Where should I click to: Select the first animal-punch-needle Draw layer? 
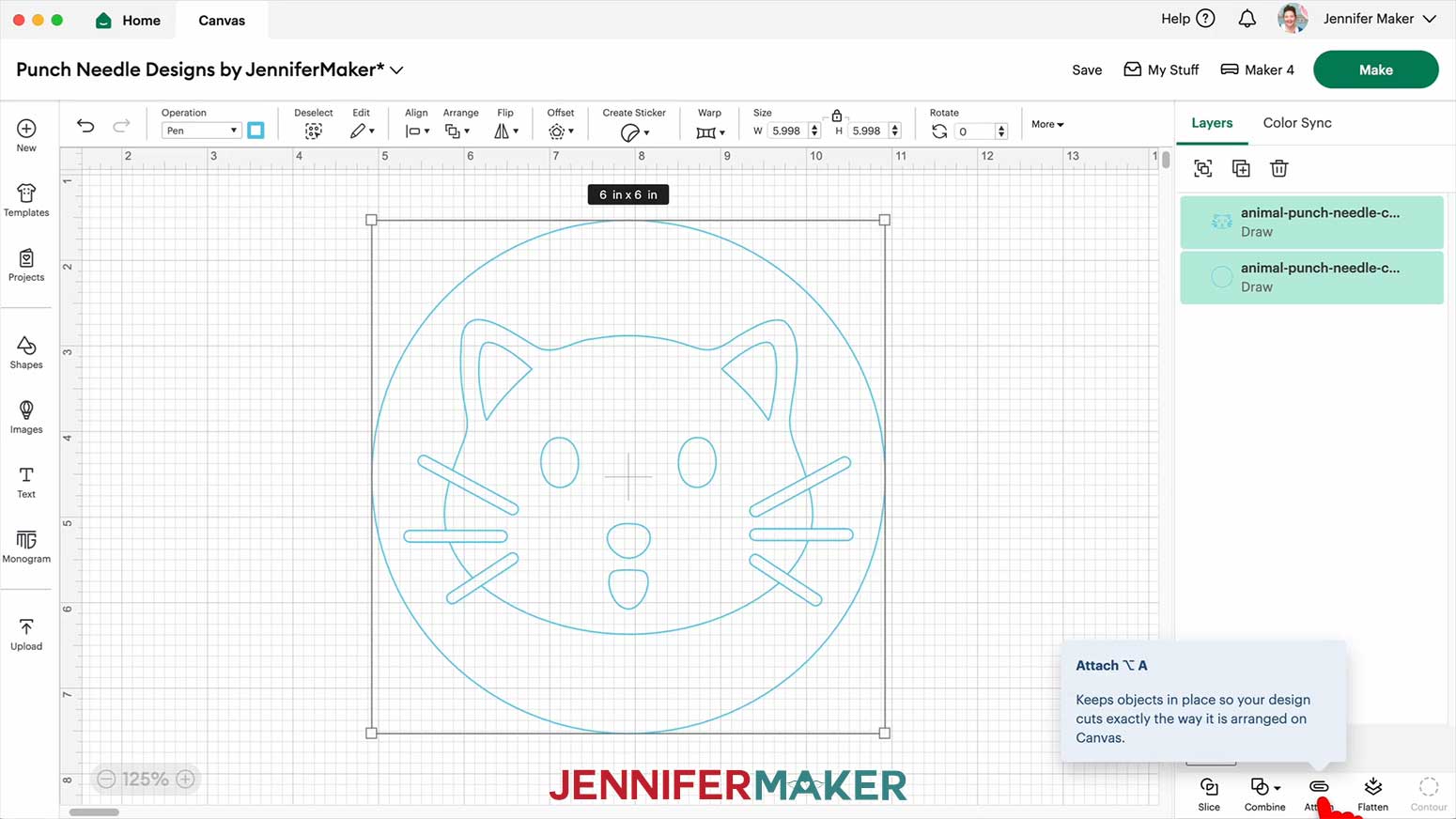pyautogui.click(x=1311, y=222)
